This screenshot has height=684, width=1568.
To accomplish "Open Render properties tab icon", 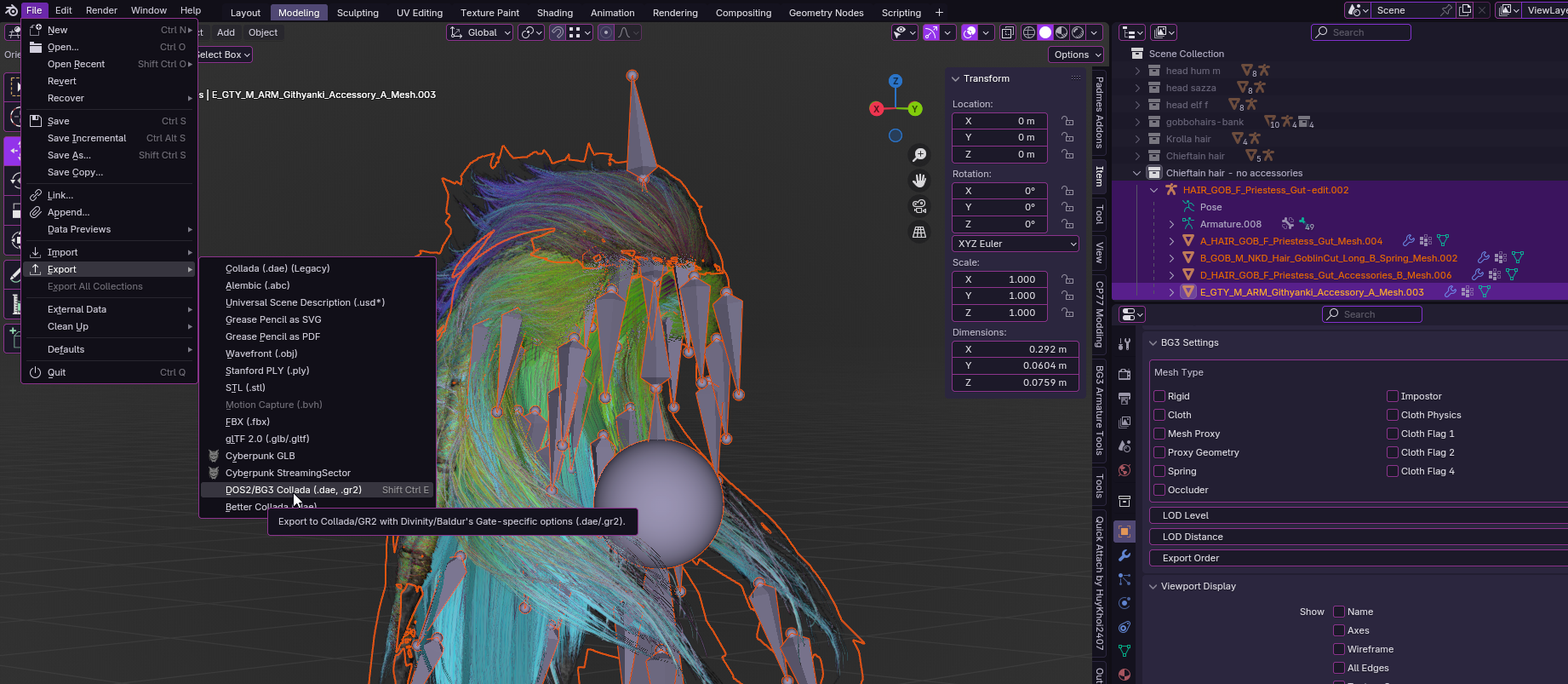I will [1124, 375].
